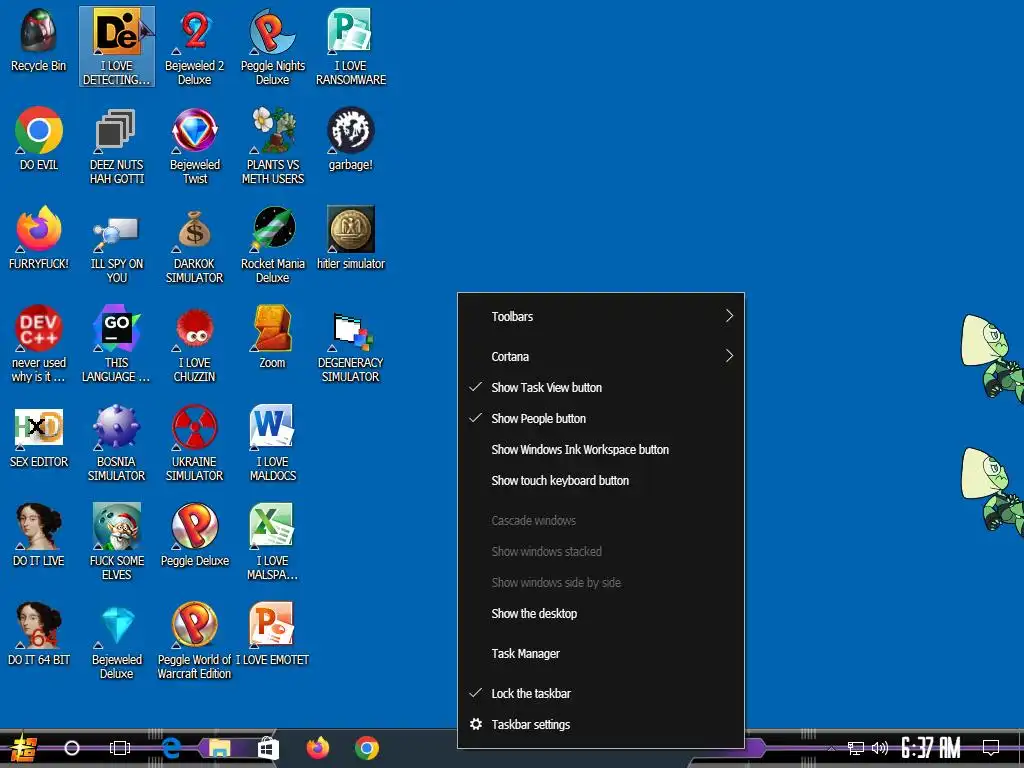The width and height of the screenshot is (1024, 768).
Task: Open Taskbar settings
Action: coord(601,724)
